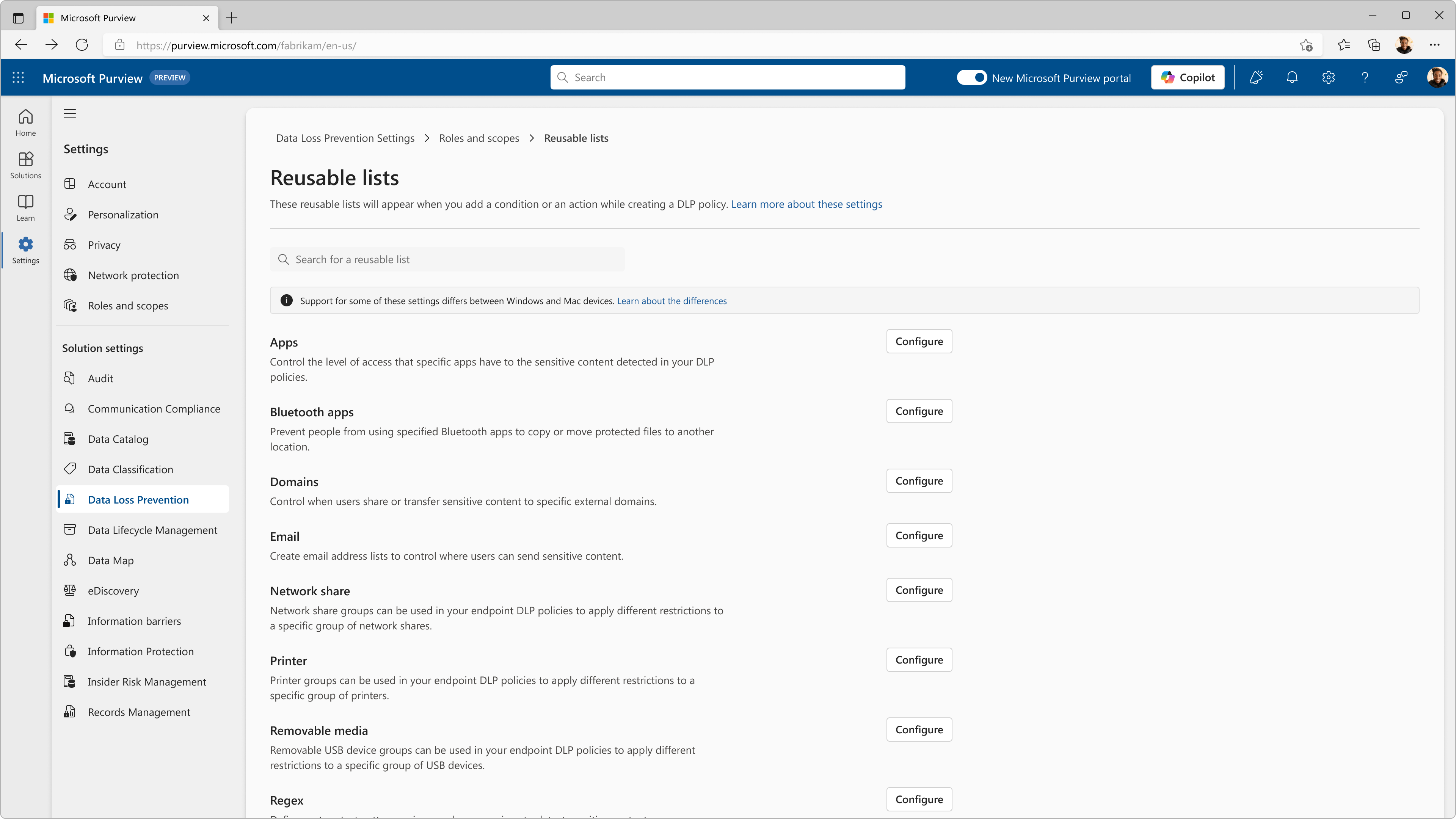Open the help question mark icon

click(x=1365, y=77)
